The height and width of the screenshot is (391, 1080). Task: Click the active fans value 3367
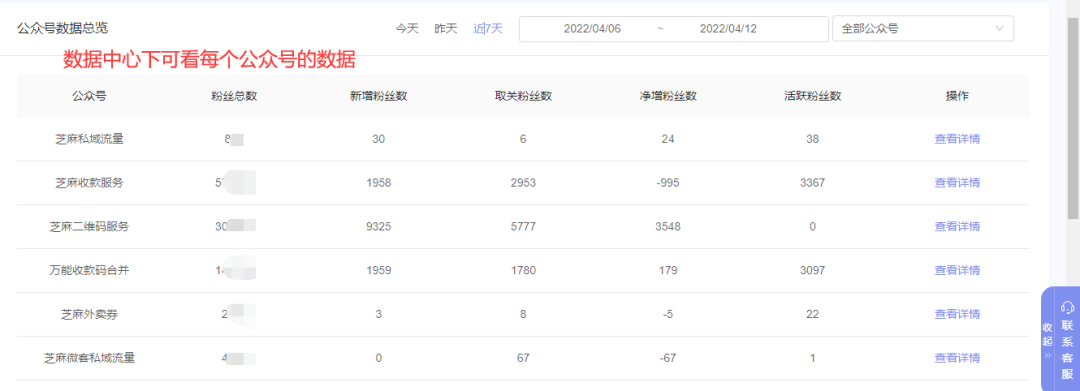[x=813, y=183]
